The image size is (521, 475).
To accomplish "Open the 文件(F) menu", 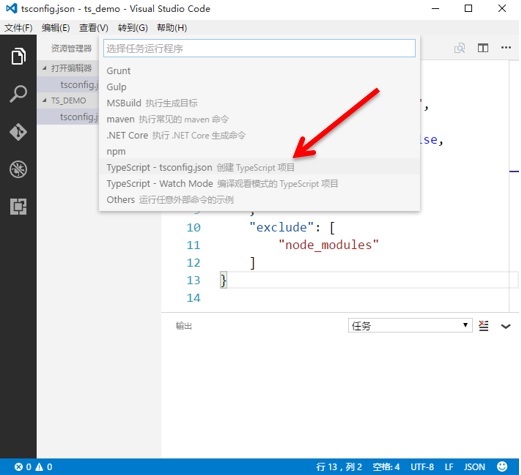I will [x=18, y=28].
